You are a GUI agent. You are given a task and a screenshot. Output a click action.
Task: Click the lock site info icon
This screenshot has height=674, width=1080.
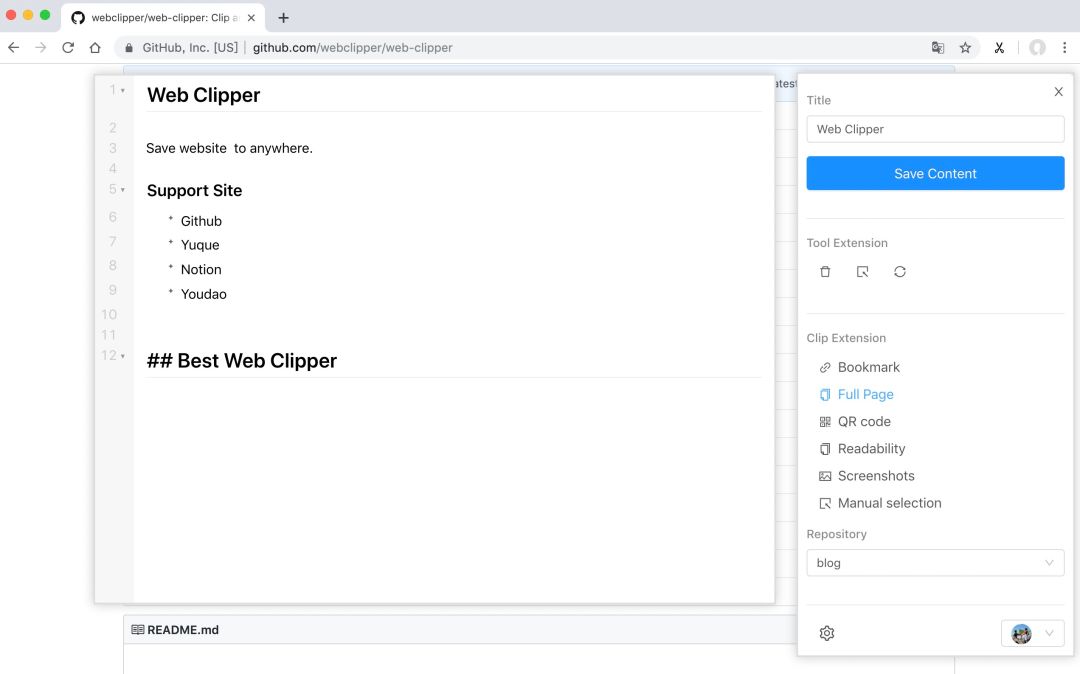[x=129, y=48]
